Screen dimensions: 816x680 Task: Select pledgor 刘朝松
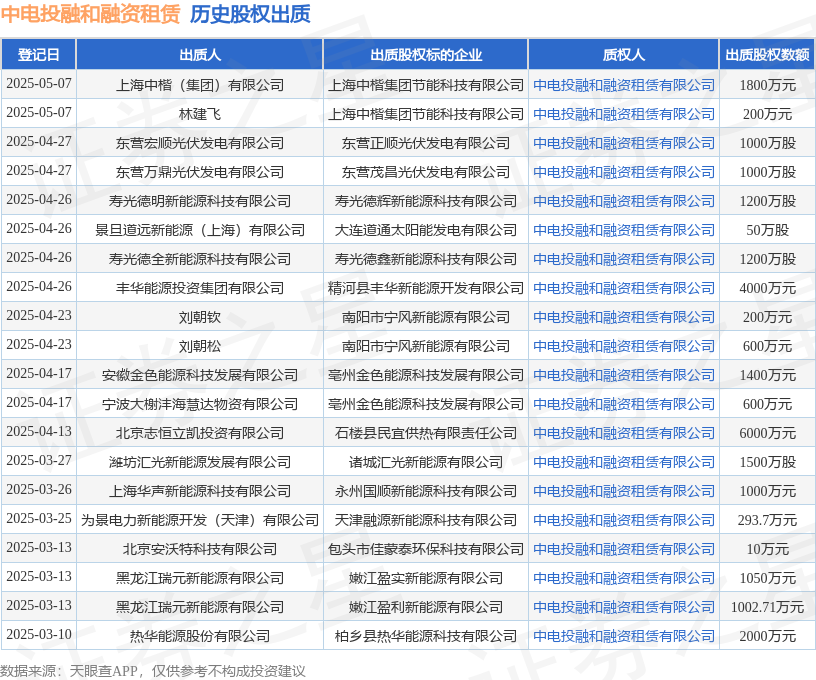pos(200,346)
